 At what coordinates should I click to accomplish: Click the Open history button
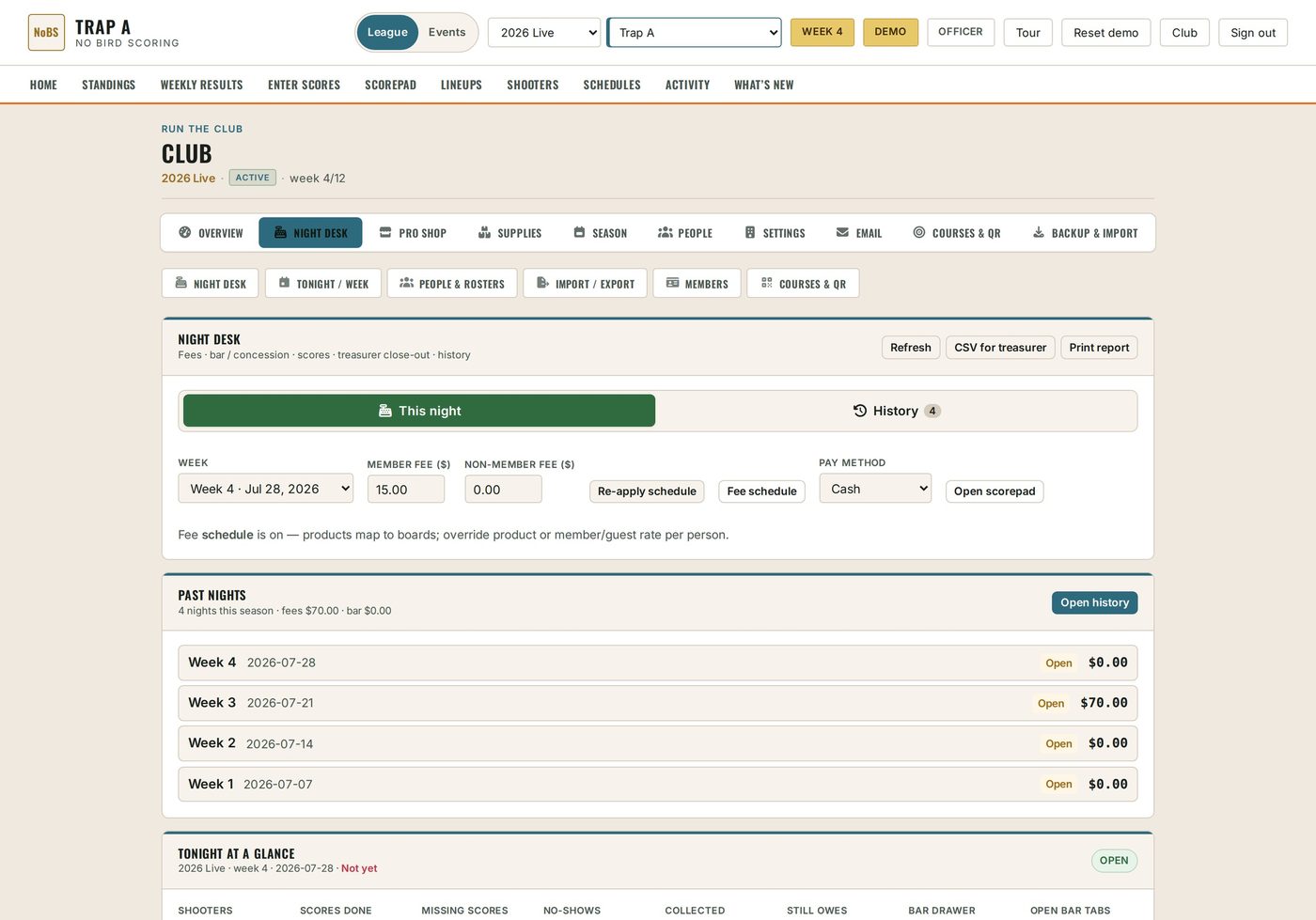point(1095,602)
